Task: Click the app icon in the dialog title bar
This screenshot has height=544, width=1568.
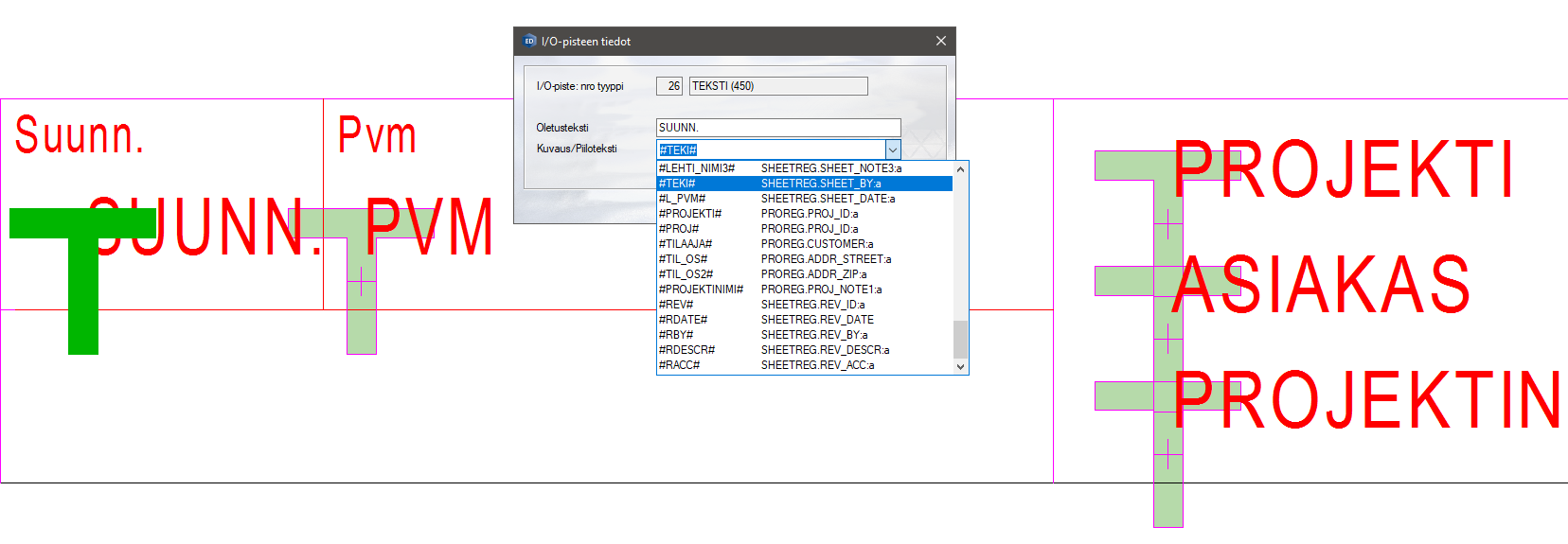Action: click(529, 41)
